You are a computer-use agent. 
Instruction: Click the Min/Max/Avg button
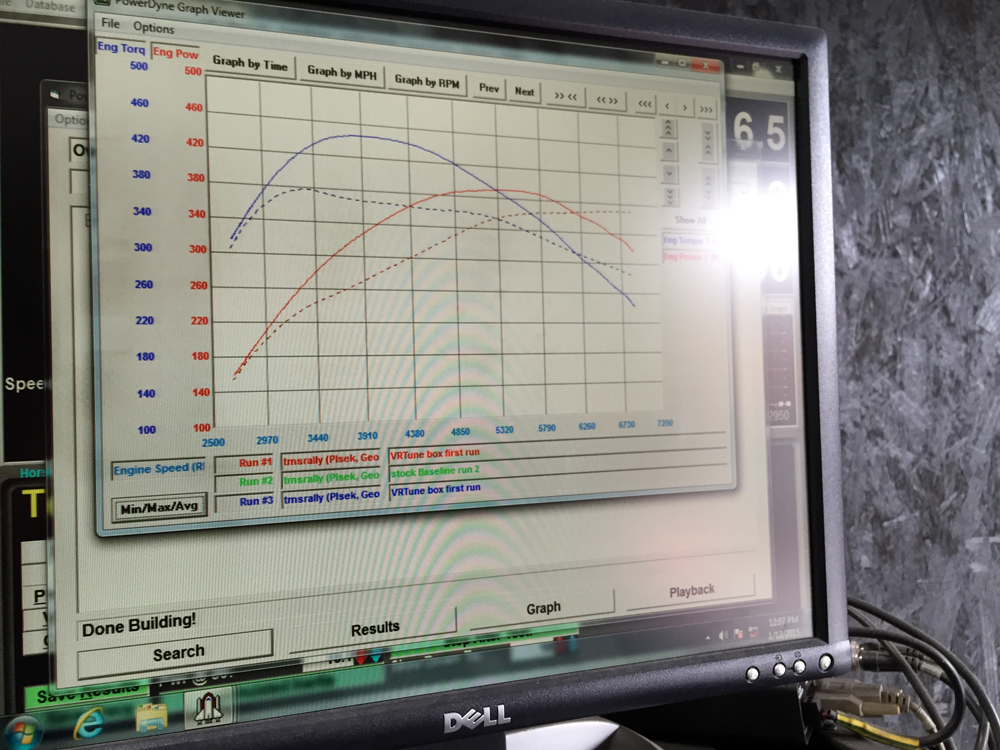tap(159, 506)
